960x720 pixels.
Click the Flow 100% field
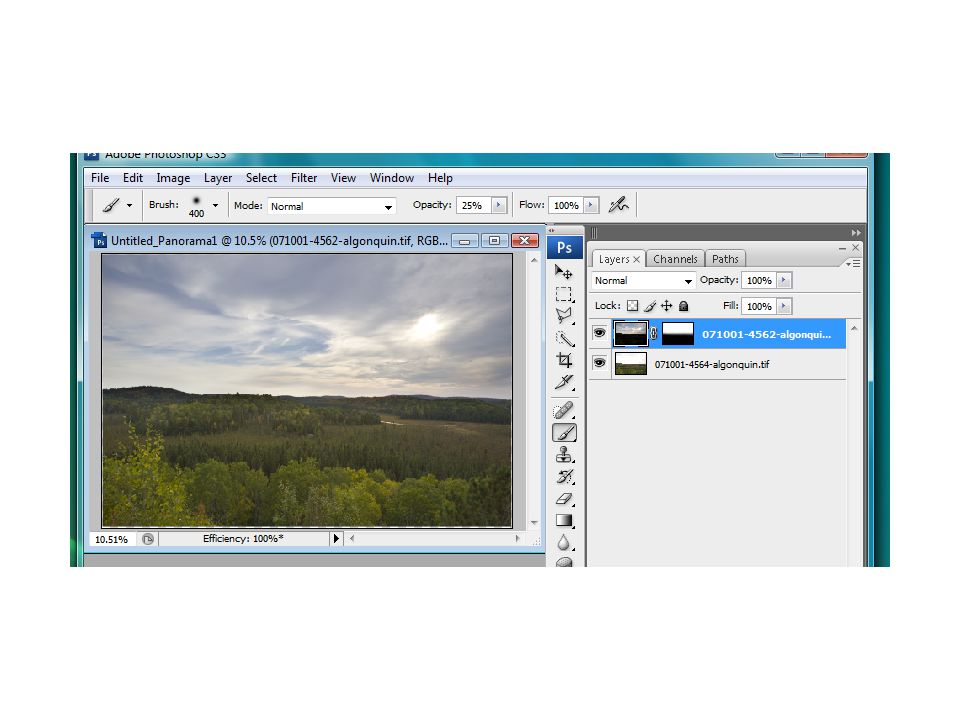(566, 205)
